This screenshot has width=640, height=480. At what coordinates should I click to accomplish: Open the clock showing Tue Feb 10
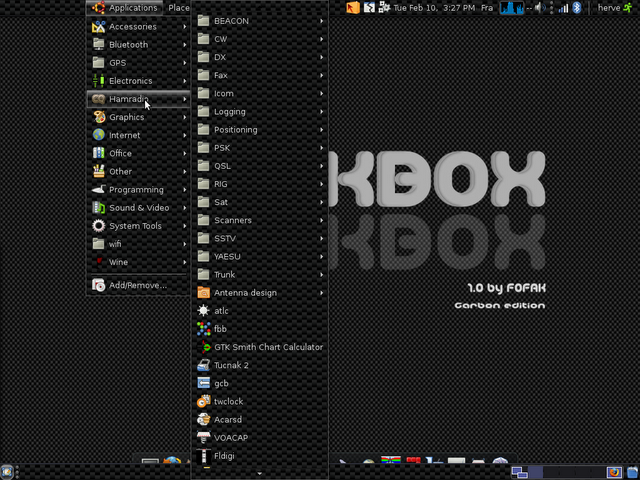[434, 8]
